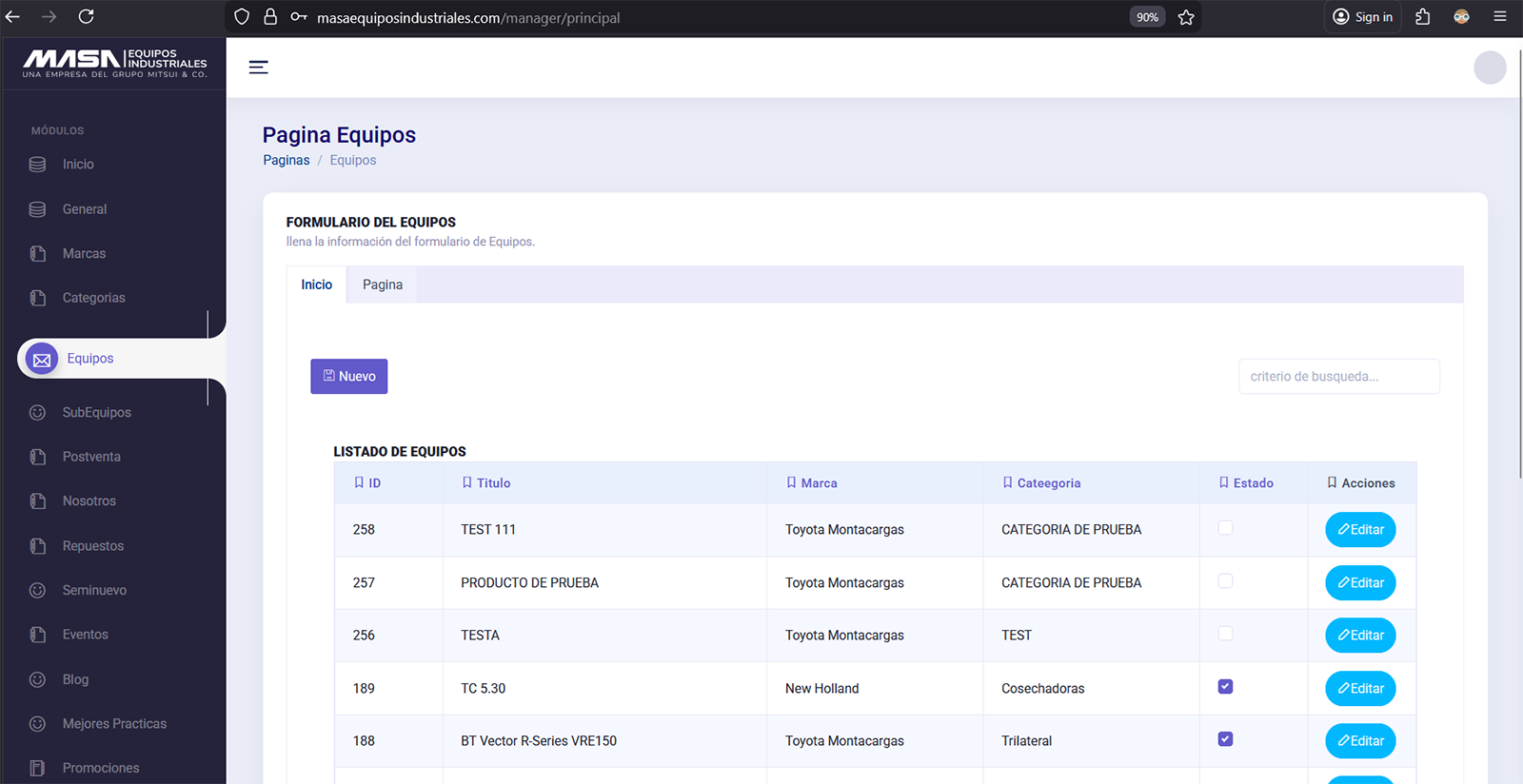Open SubEquipos module in sidebar
Viewport: 1523px width, 784px height.
point(96,412)
